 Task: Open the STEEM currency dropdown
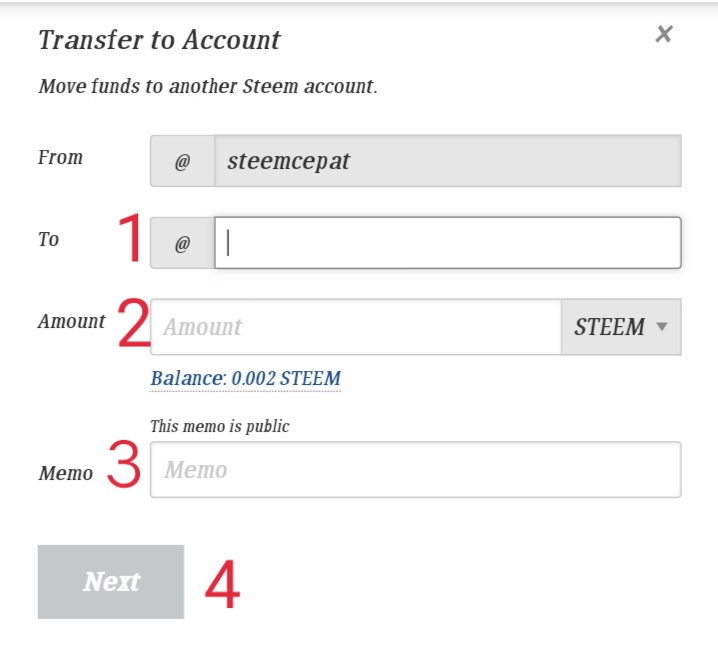[x=620, y=327]
